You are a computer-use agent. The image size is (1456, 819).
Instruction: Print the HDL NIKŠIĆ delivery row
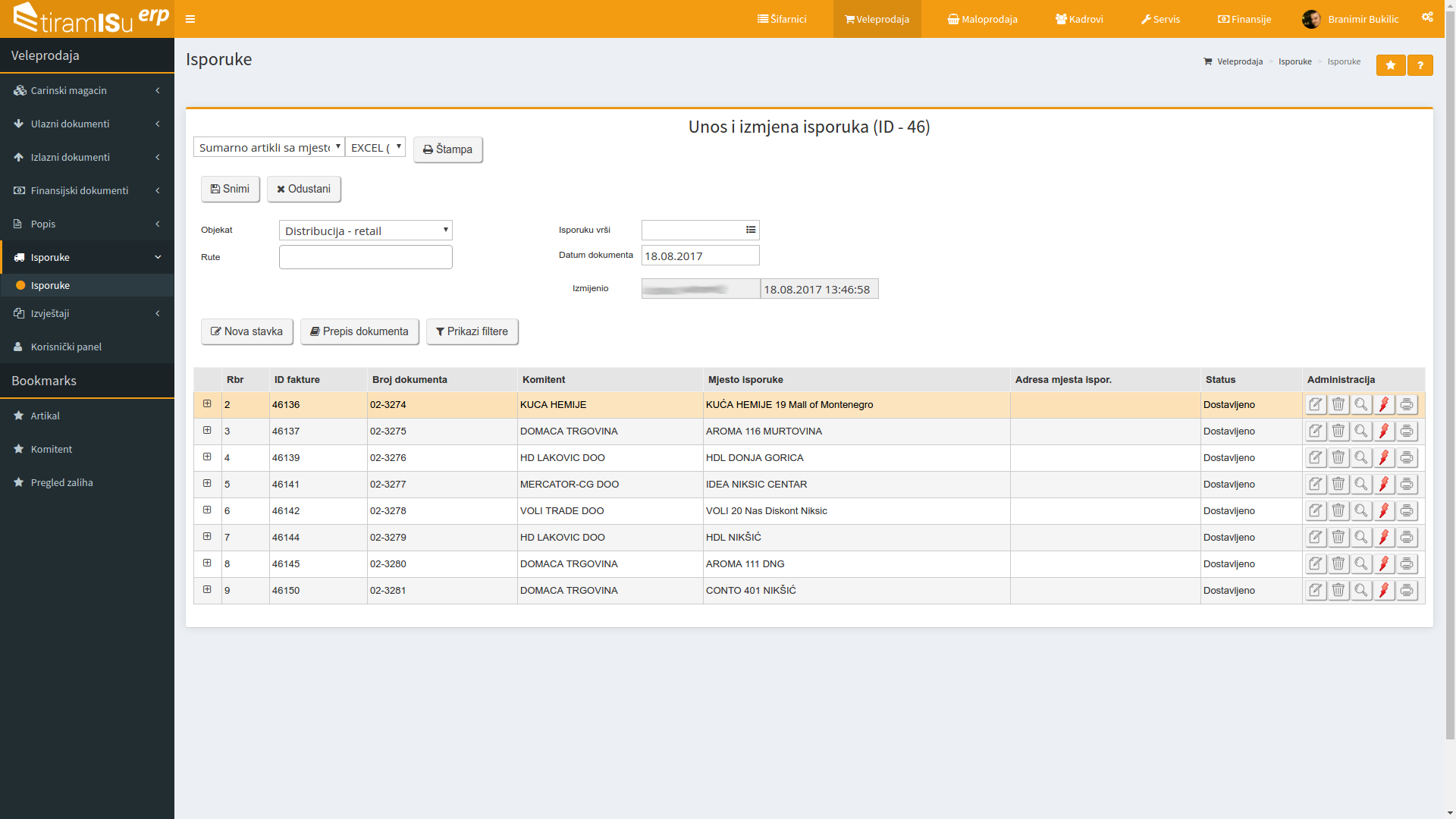click(x=1407, y=538)
